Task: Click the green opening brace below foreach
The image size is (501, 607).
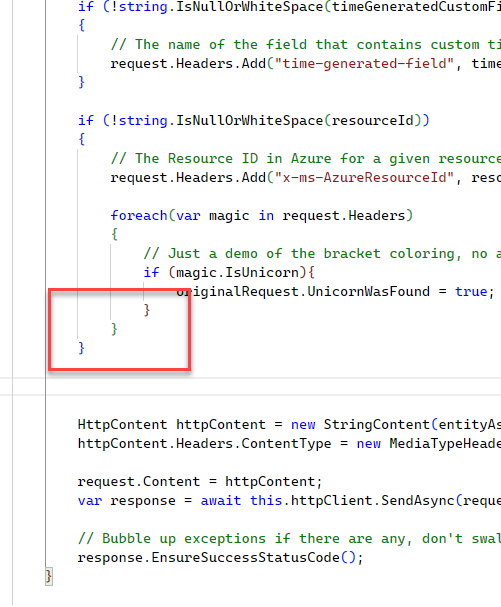Action: (x=114, y=234)
